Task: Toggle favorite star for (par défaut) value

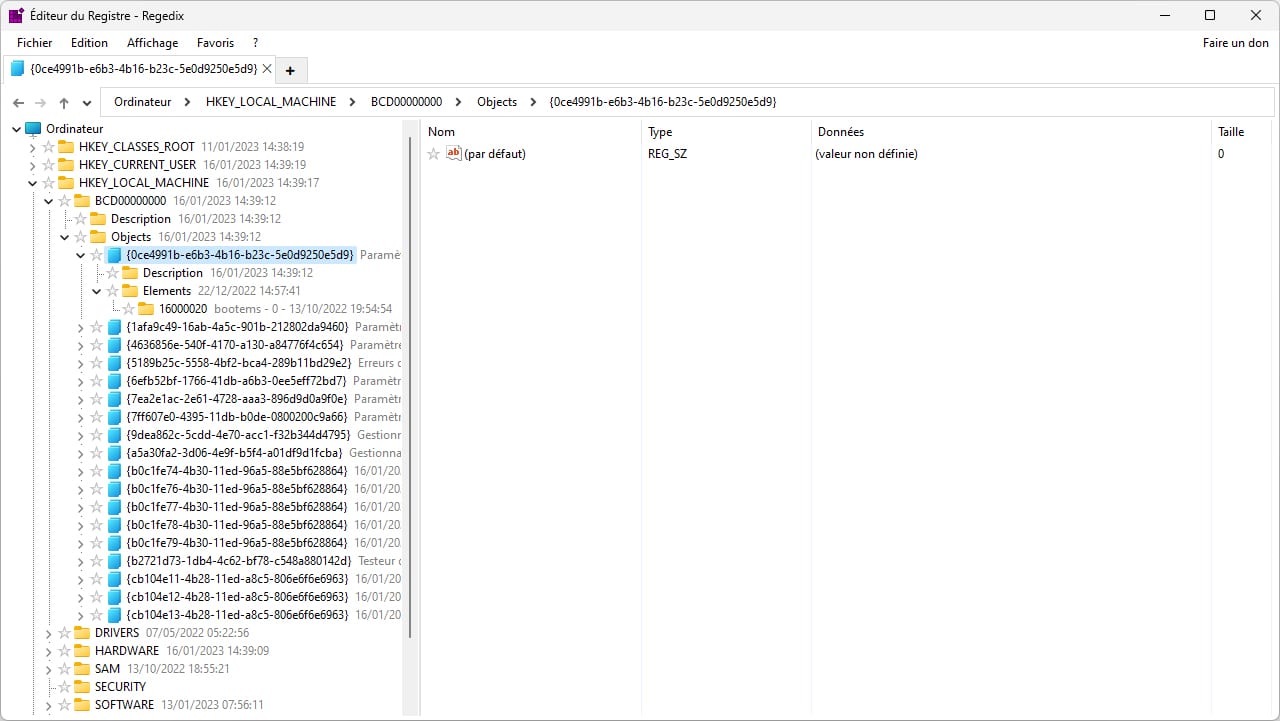Action: (x=434, y=154)
